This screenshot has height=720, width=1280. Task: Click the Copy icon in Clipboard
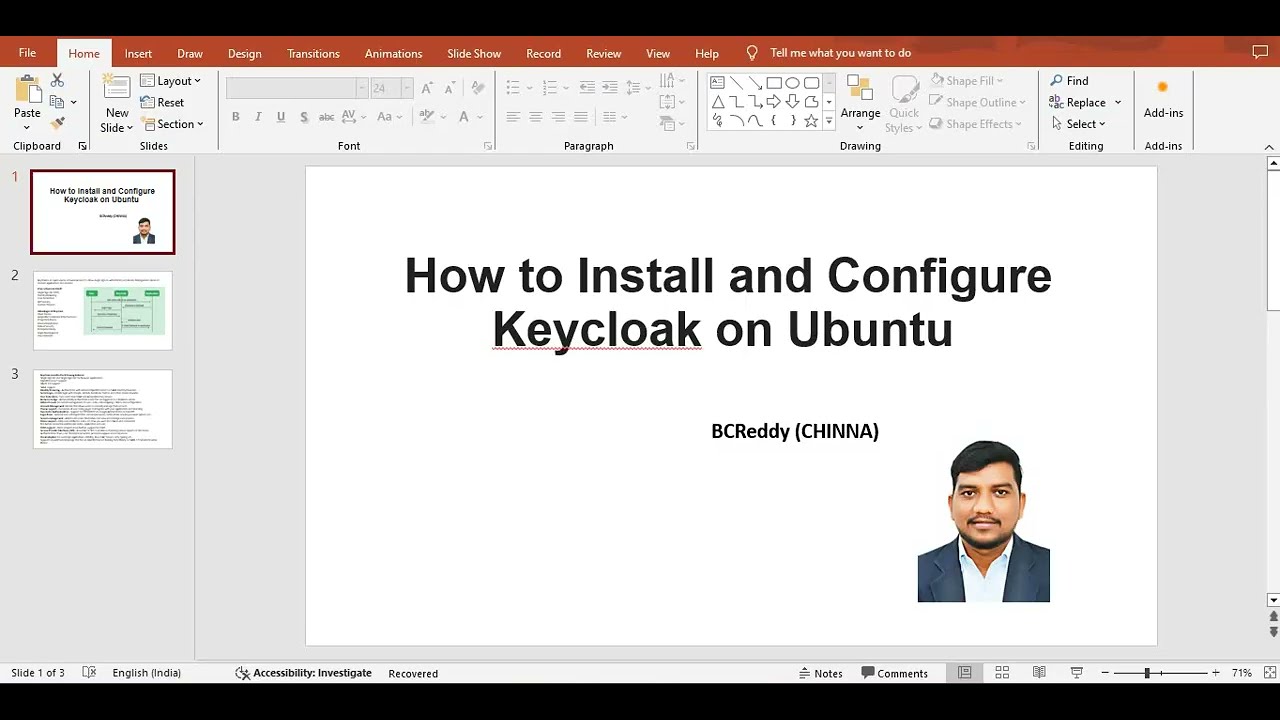pos(57,102)
